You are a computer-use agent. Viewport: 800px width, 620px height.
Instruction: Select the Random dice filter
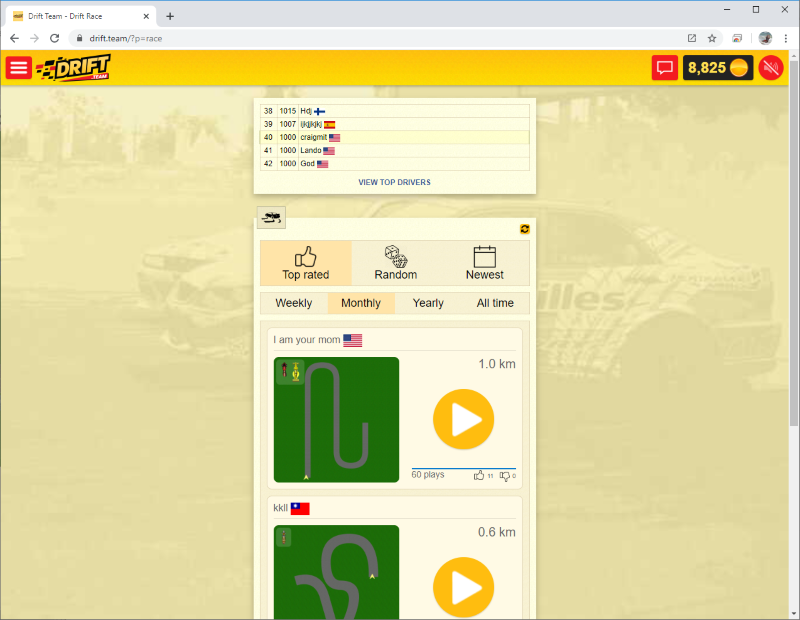pos(396,263)
